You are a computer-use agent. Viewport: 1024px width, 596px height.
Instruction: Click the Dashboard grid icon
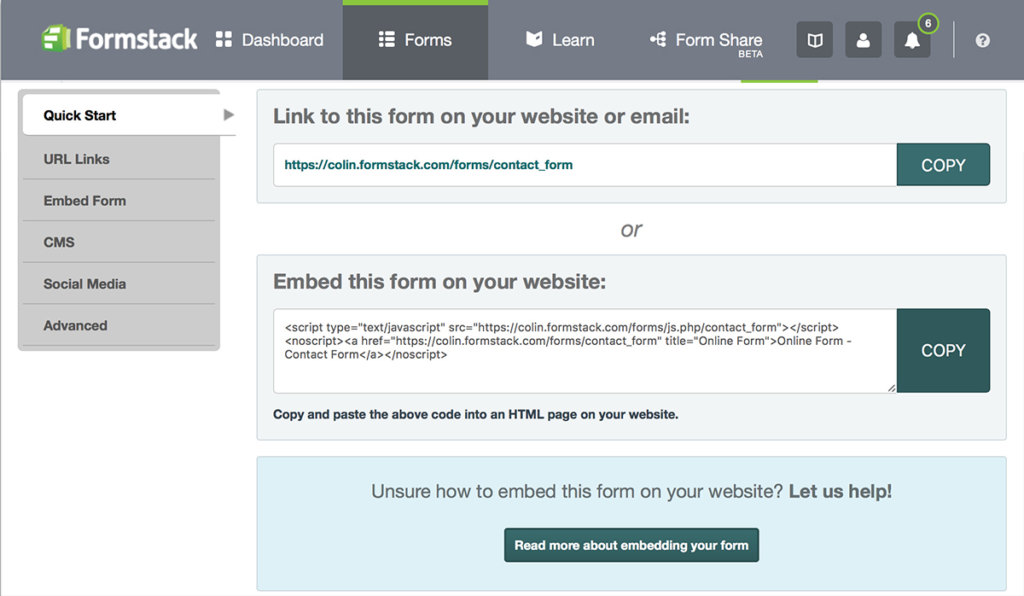pos(224,40)
